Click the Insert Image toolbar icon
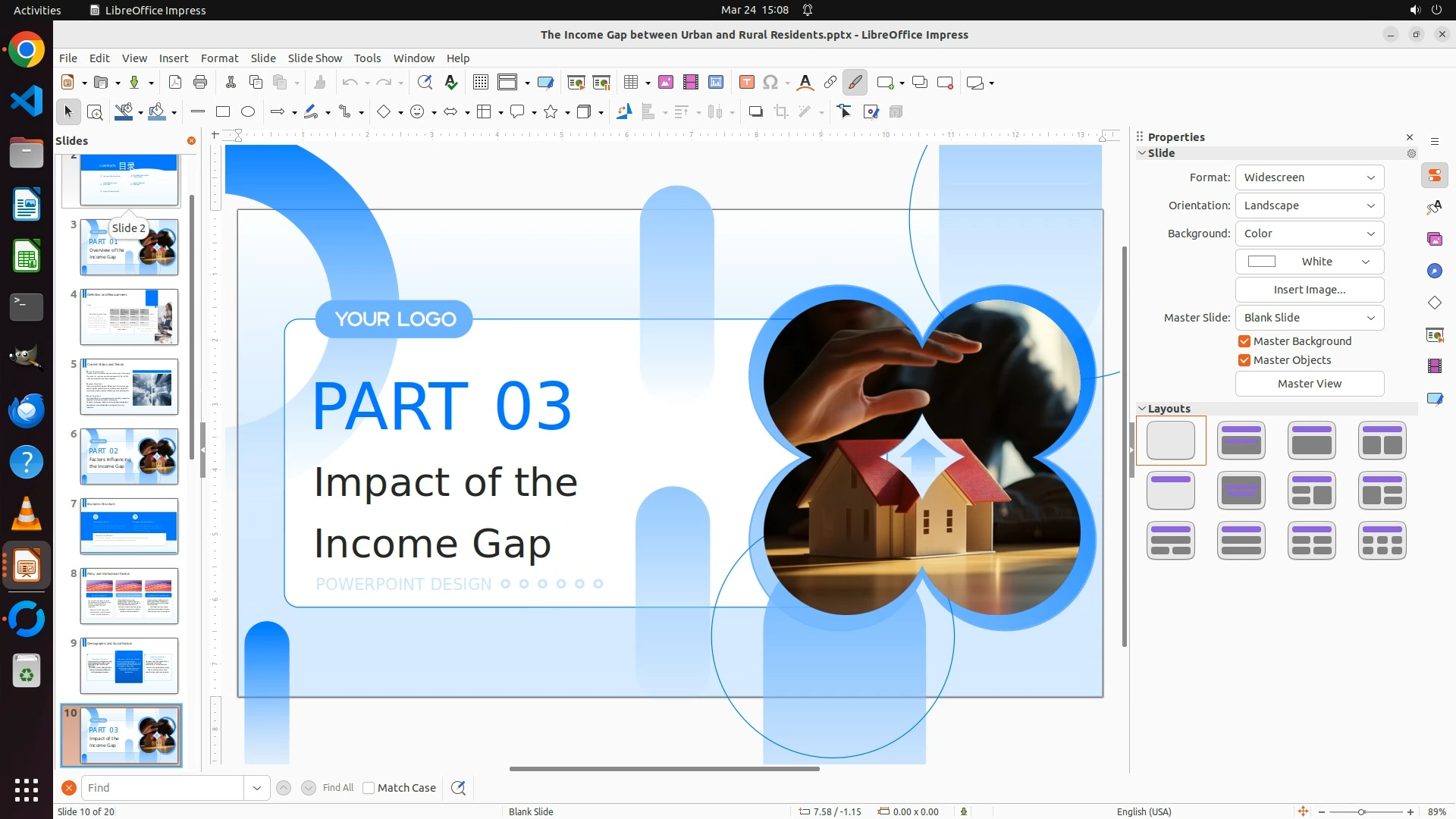This screenshot has height=819, width=1456. tap(666, 83)
